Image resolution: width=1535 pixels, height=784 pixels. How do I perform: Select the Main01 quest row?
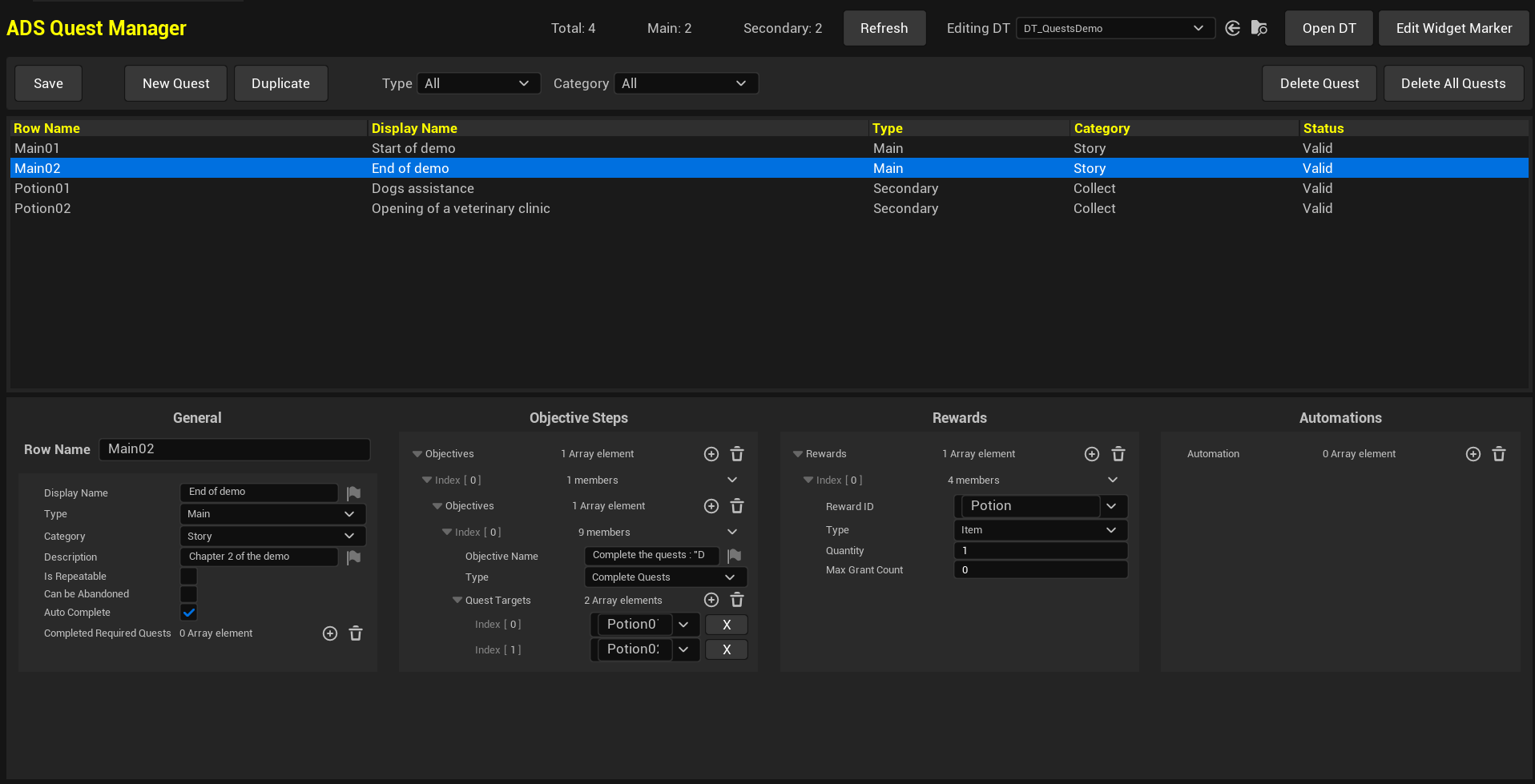(x=769, y=148)
